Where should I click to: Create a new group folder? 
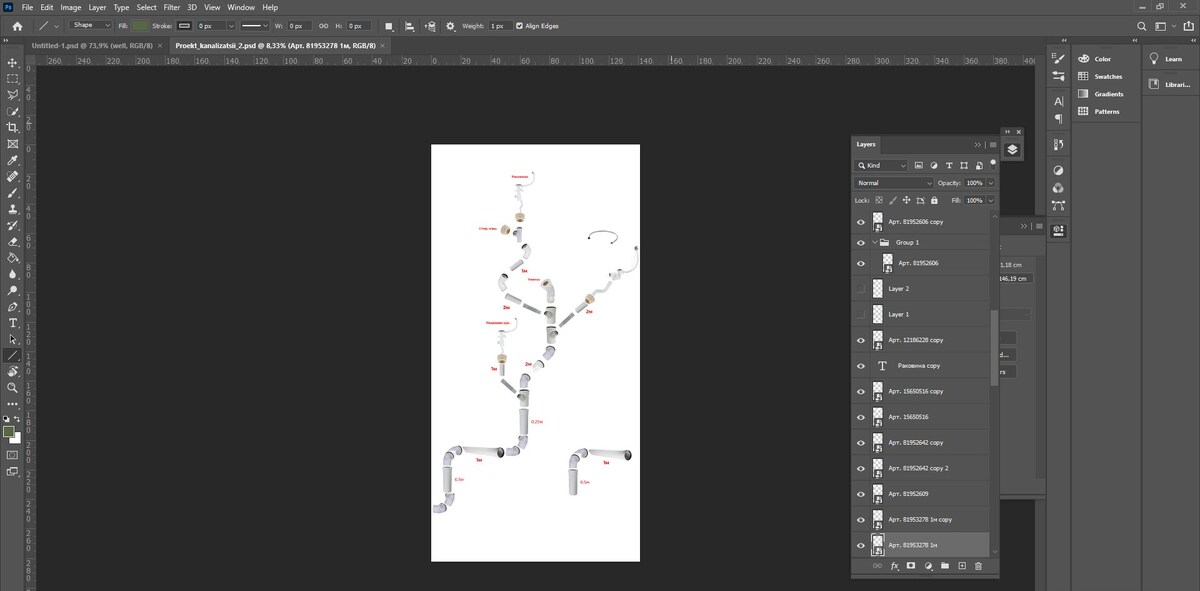(x=945, y=566)
